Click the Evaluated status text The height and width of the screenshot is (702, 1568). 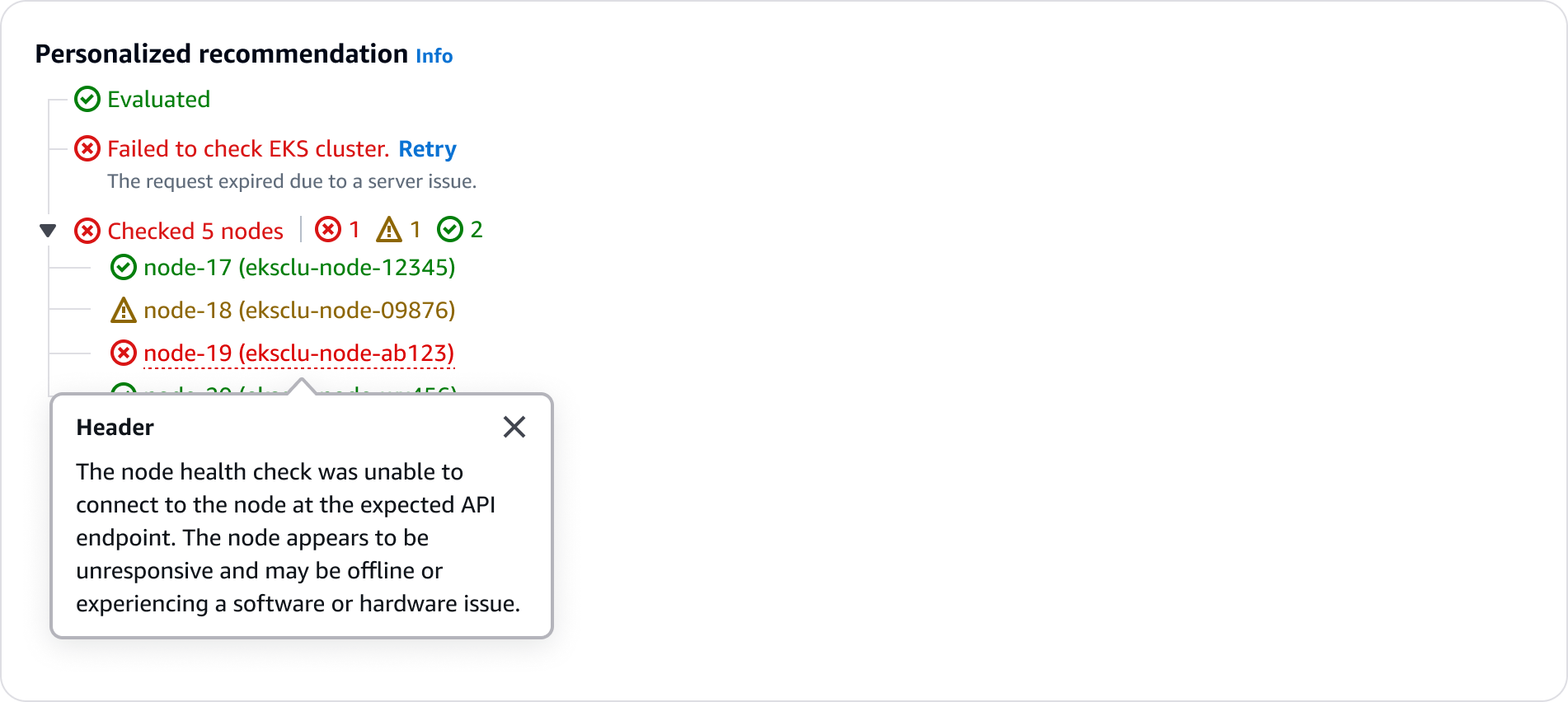(x=158, y=100)
